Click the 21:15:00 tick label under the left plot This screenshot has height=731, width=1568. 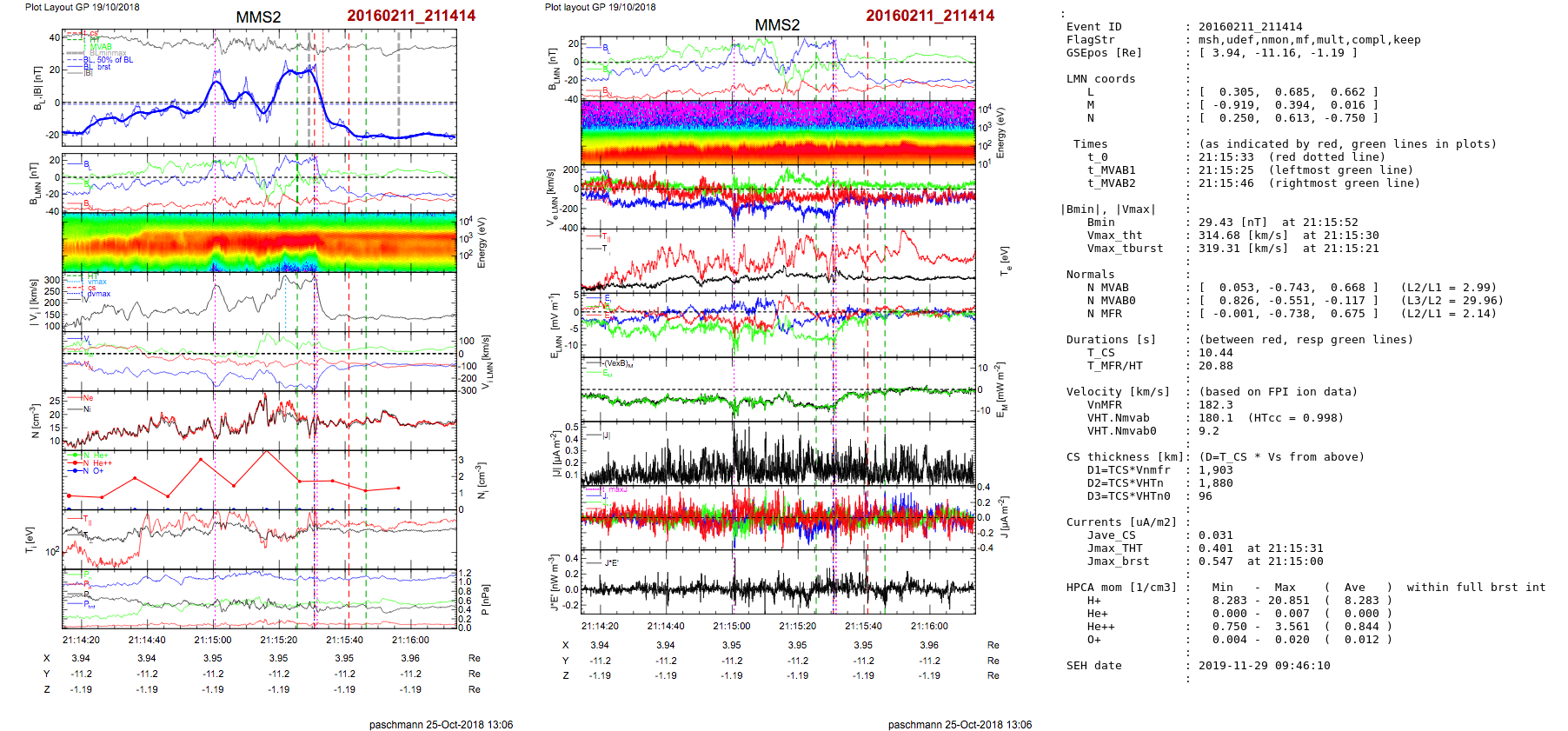click(x=213, y=640)
